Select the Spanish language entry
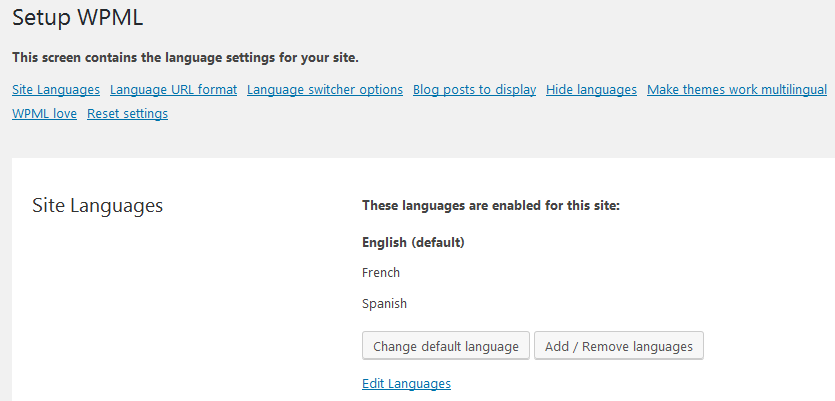Image resolution: width=835 pixels, height=401 pixels. click(384, 304)
